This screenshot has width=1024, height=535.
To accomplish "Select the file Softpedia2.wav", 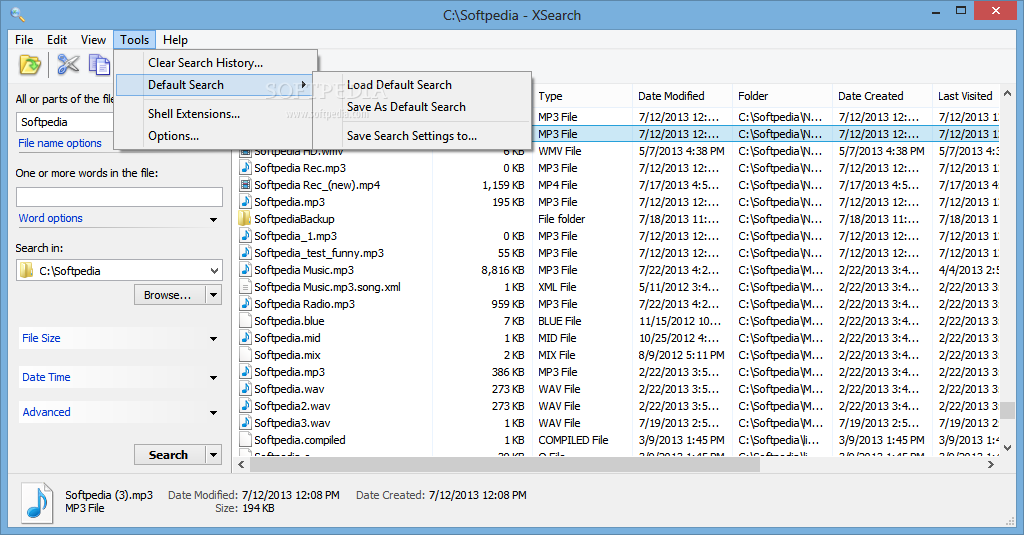I will [x=292, y=406].
